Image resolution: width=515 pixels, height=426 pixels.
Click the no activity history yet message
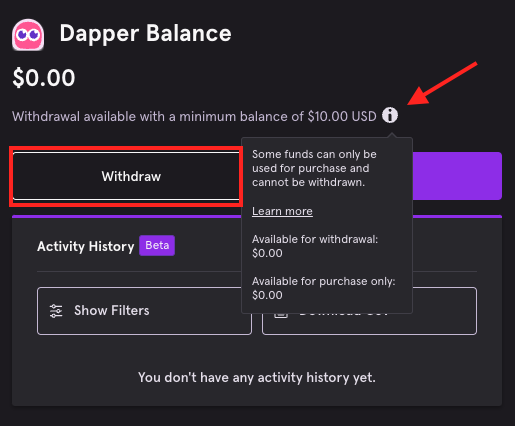tap(257, 378)
